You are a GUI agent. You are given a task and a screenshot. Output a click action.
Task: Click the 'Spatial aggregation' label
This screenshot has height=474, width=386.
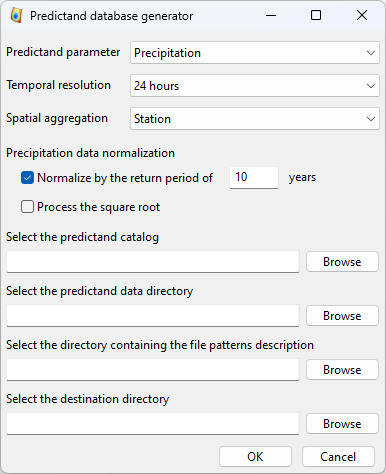(x=57, y=118)
